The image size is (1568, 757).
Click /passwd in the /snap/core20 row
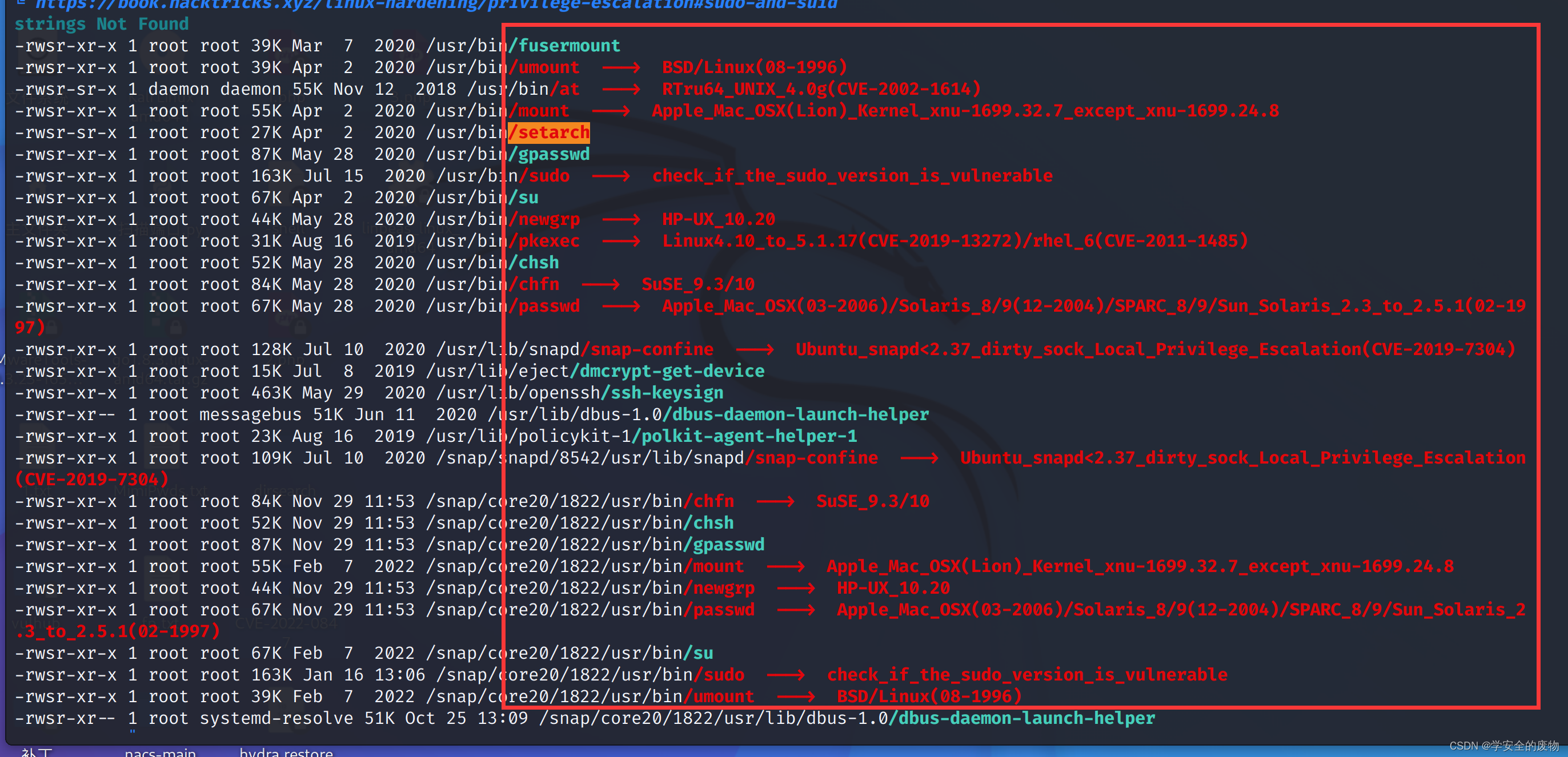point(719,610)
